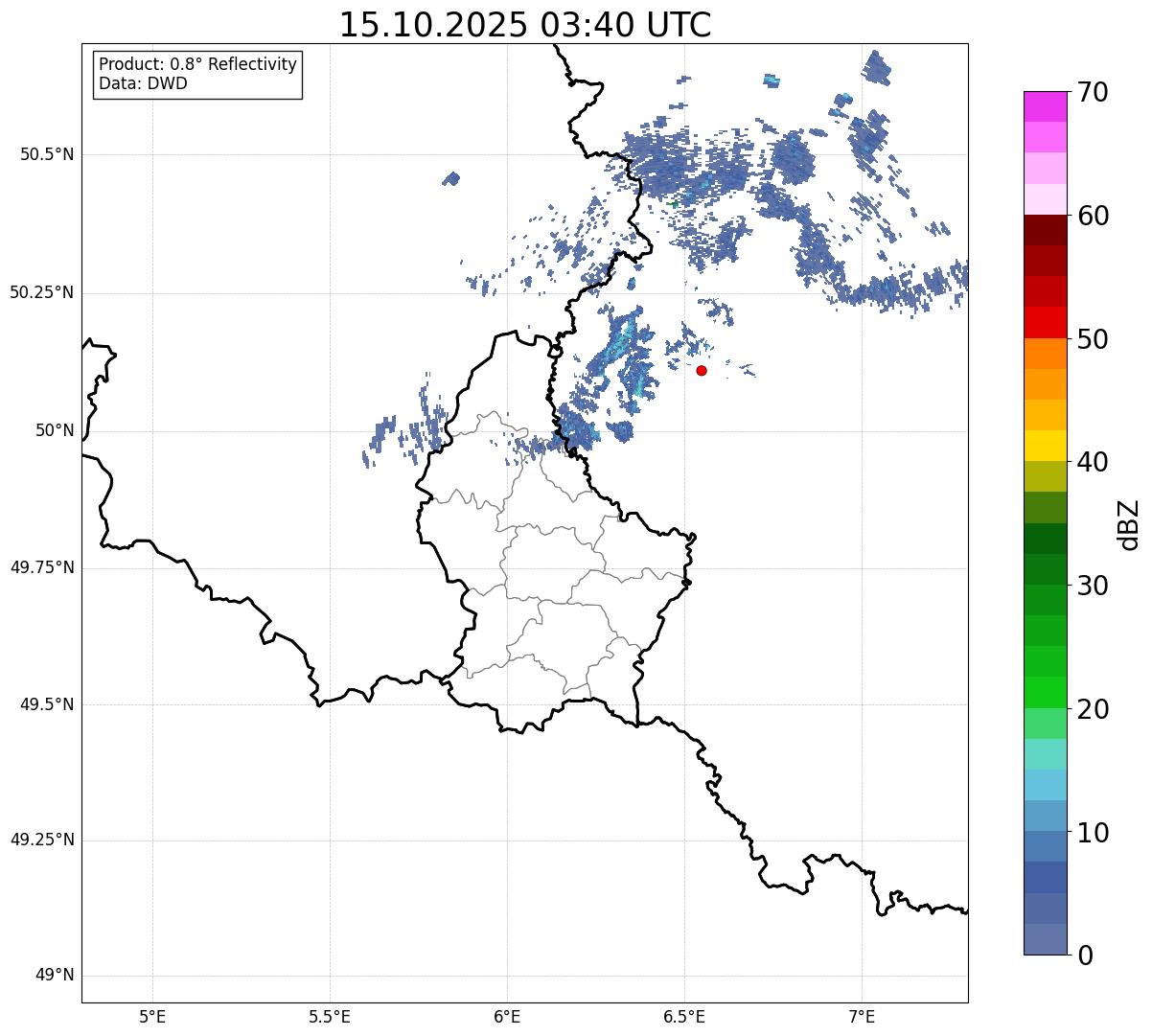Screen dimensions: 1152x1036
Task: Pick the olive-yellow swatch just below 40 dBZ
Action: click(x=1045, y=476)
